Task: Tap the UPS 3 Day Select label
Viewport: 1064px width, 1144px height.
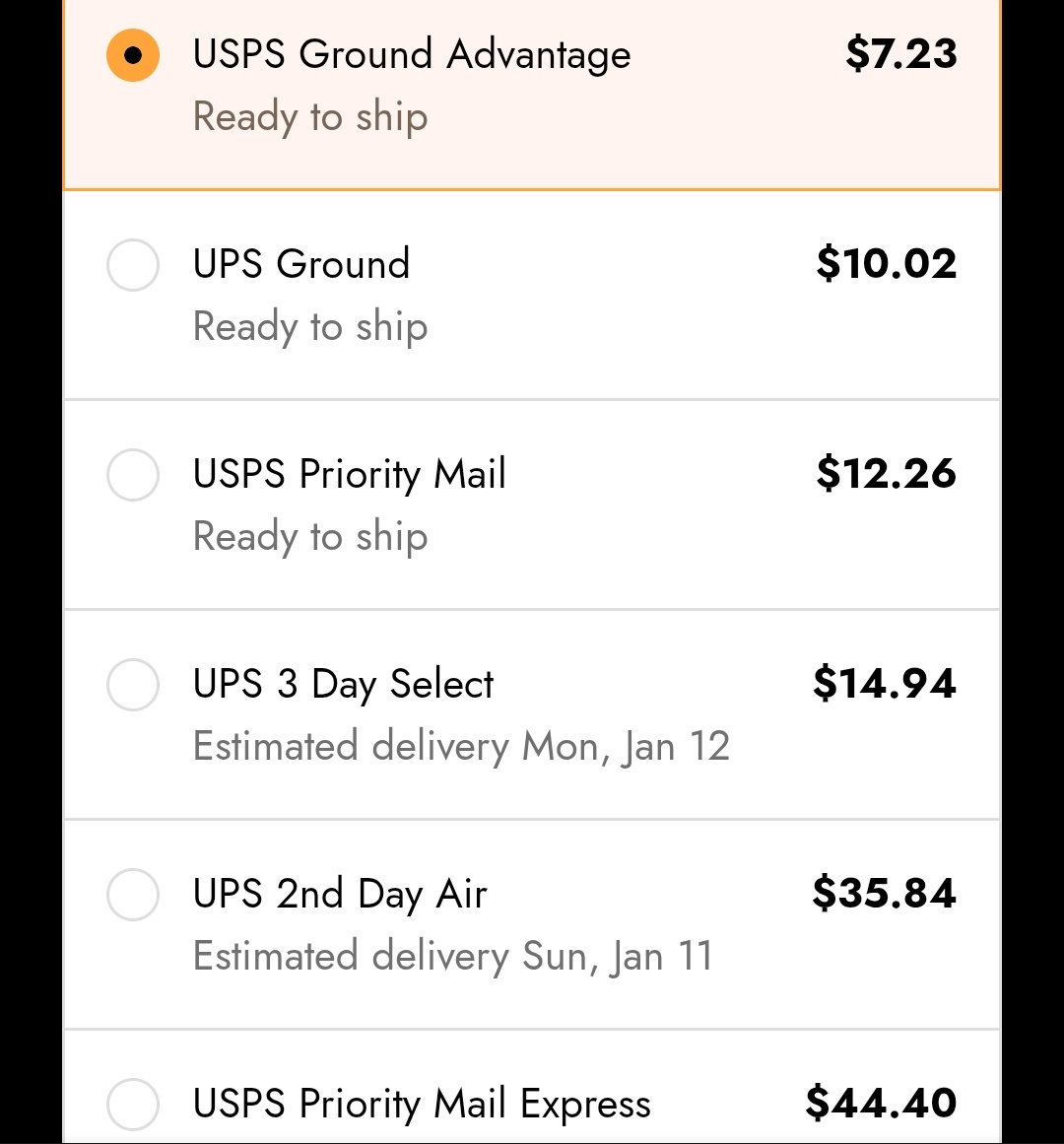Action: point(344,685)
